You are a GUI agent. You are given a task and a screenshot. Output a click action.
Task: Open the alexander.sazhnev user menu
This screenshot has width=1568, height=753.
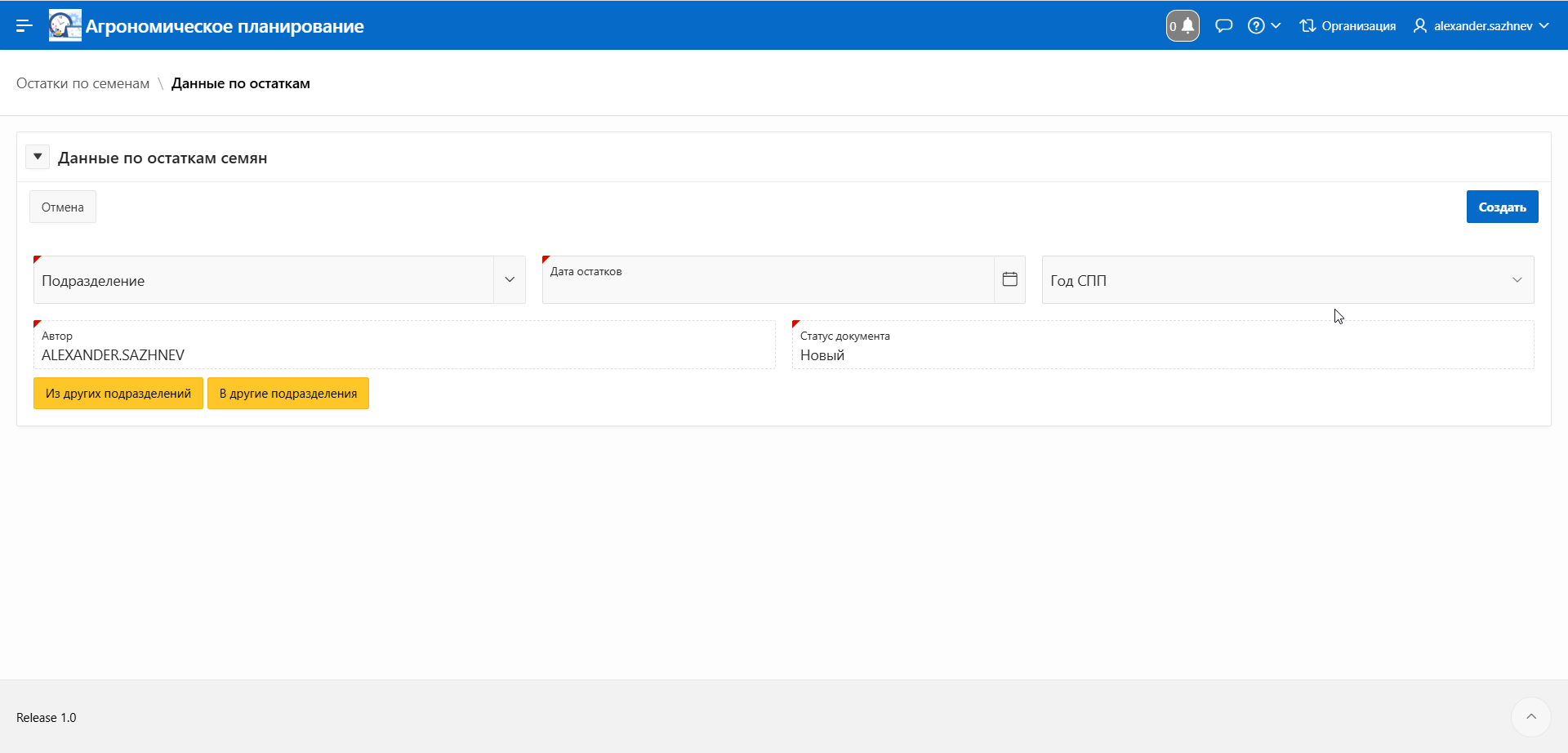pos(1481,26)
